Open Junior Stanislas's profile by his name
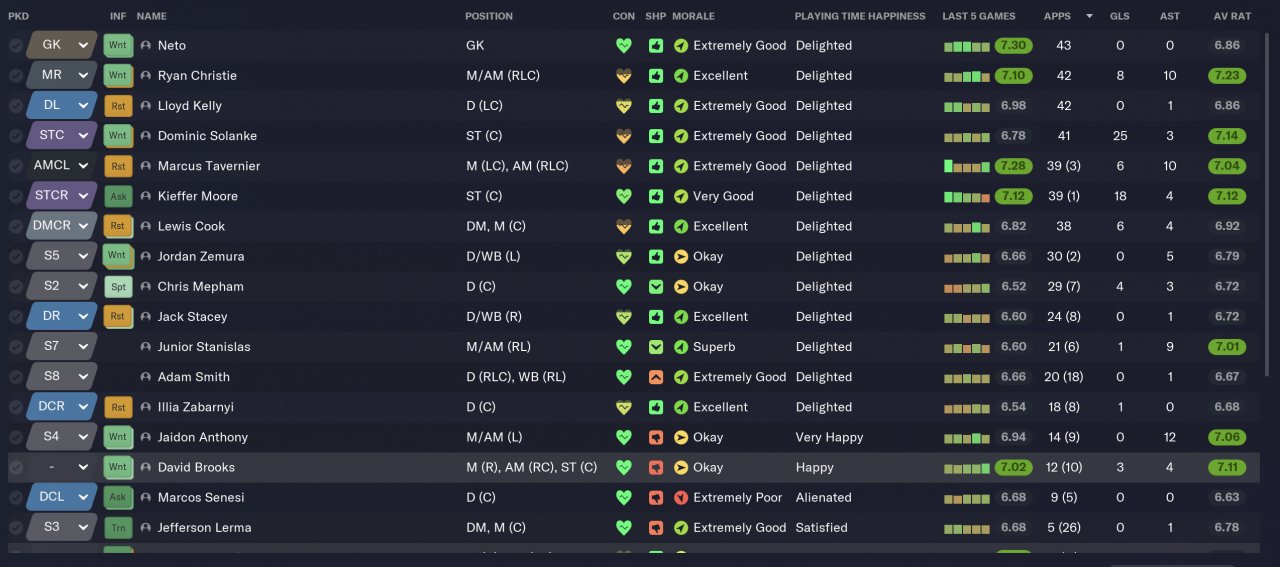The width and height of the screenshot is (1280, 567). [x=204, y=347]
